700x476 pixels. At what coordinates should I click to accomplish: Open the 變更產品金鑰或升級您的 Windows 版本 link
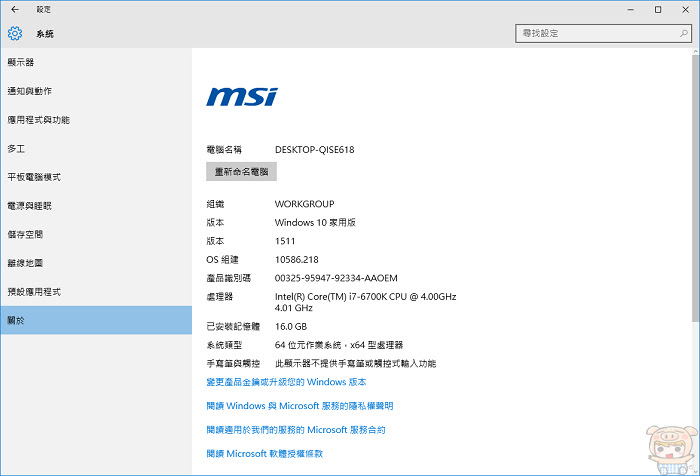click(x=286, y=382)
